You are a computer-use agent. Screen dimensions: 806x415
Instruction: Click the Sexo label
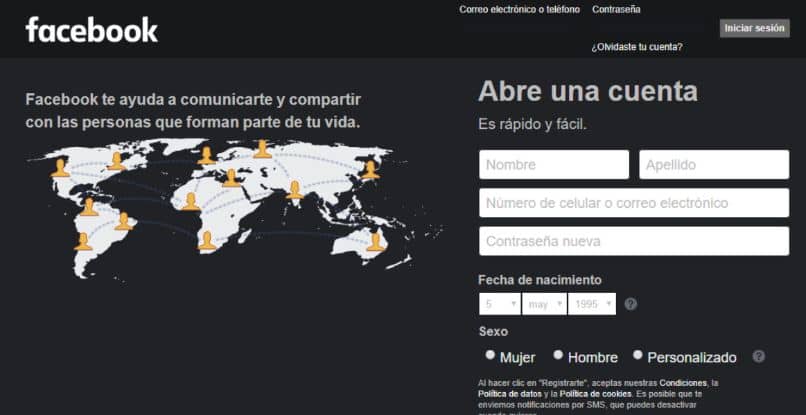[493, 332]
